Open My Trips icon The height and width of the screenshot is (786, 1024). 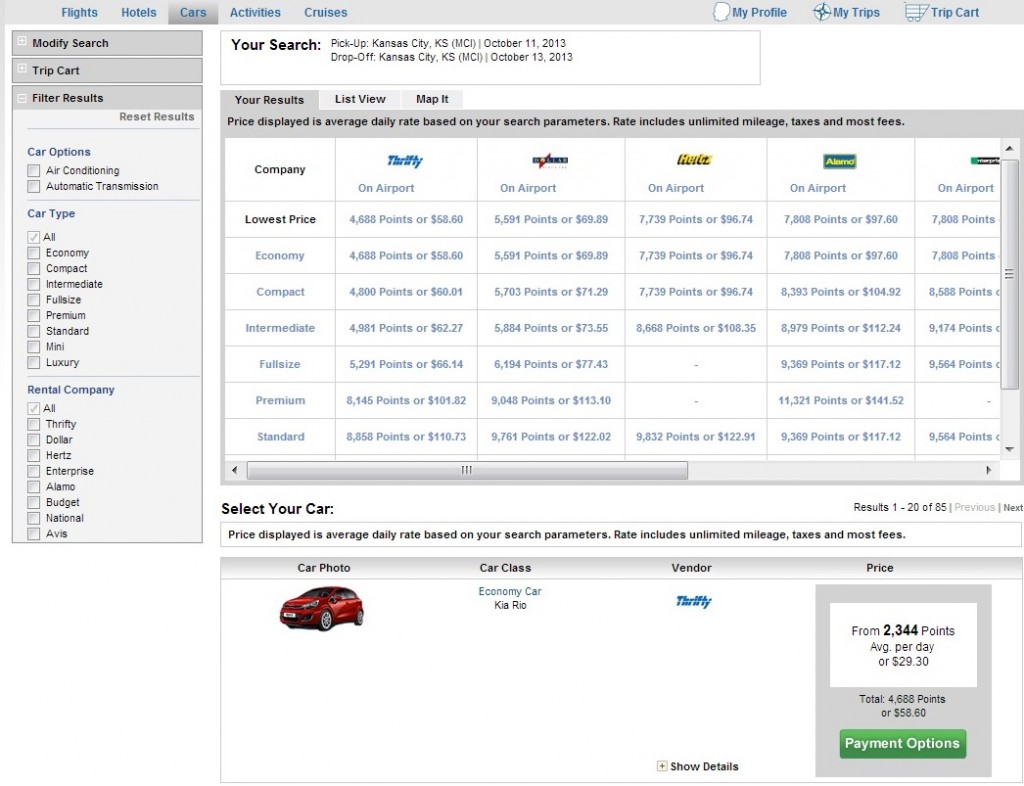[x=822, y=12]
